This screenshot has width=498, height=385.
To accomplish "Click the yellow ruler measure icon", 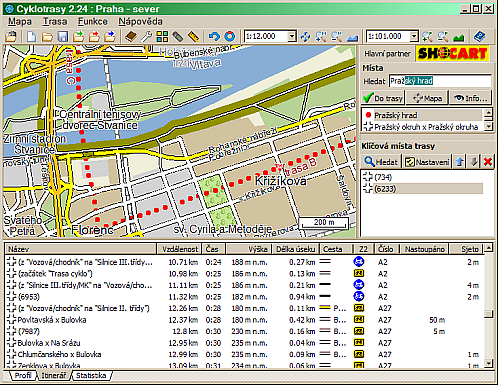I will (x=194, y=36).
